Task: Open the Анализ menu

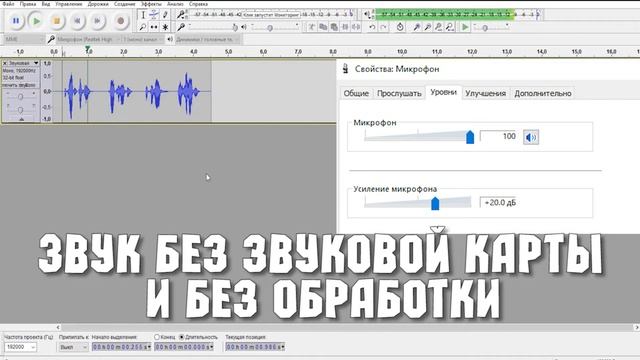Action: pyautogui.click(x=175, y=4)
